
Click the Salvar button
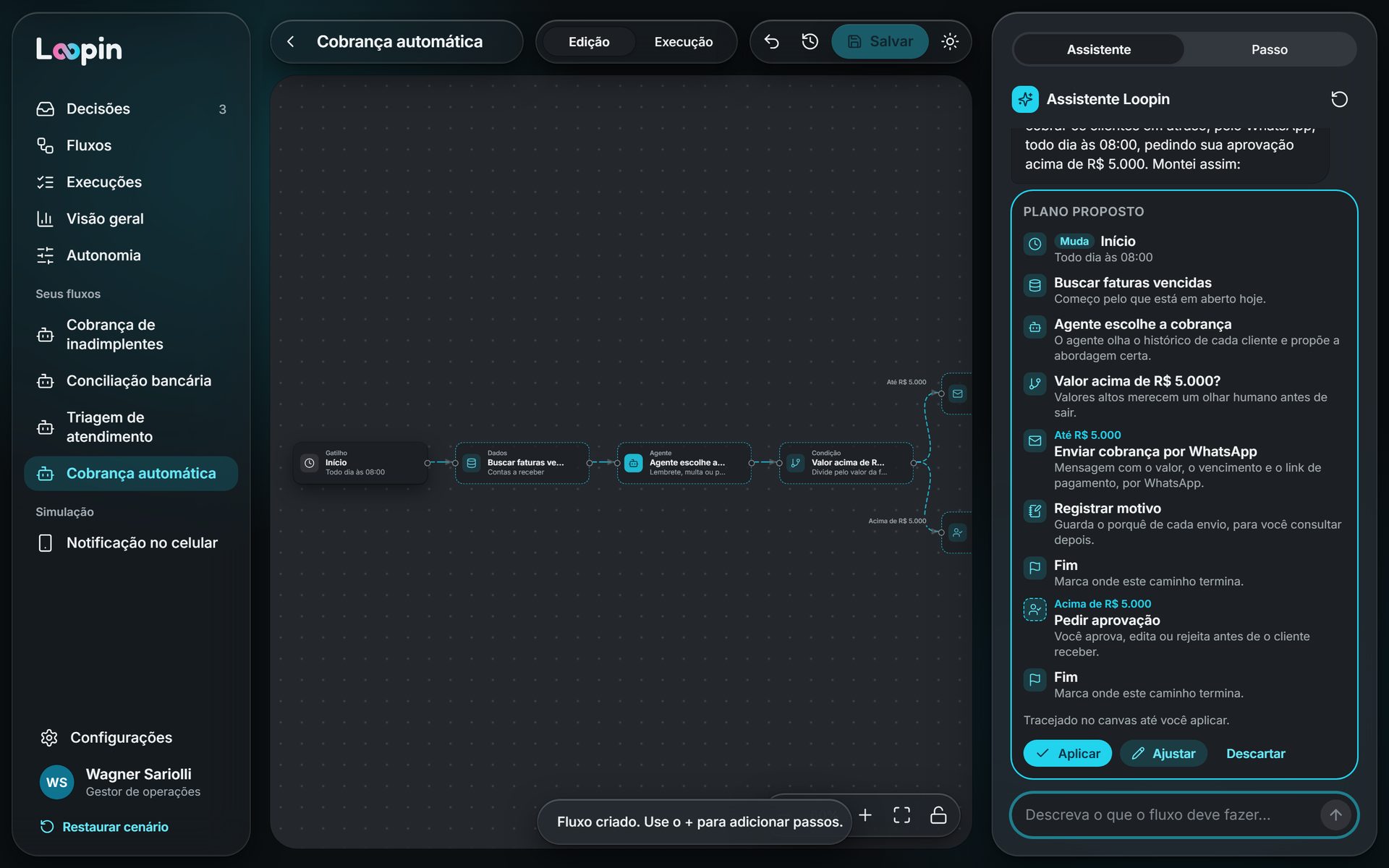coord(880,42)
